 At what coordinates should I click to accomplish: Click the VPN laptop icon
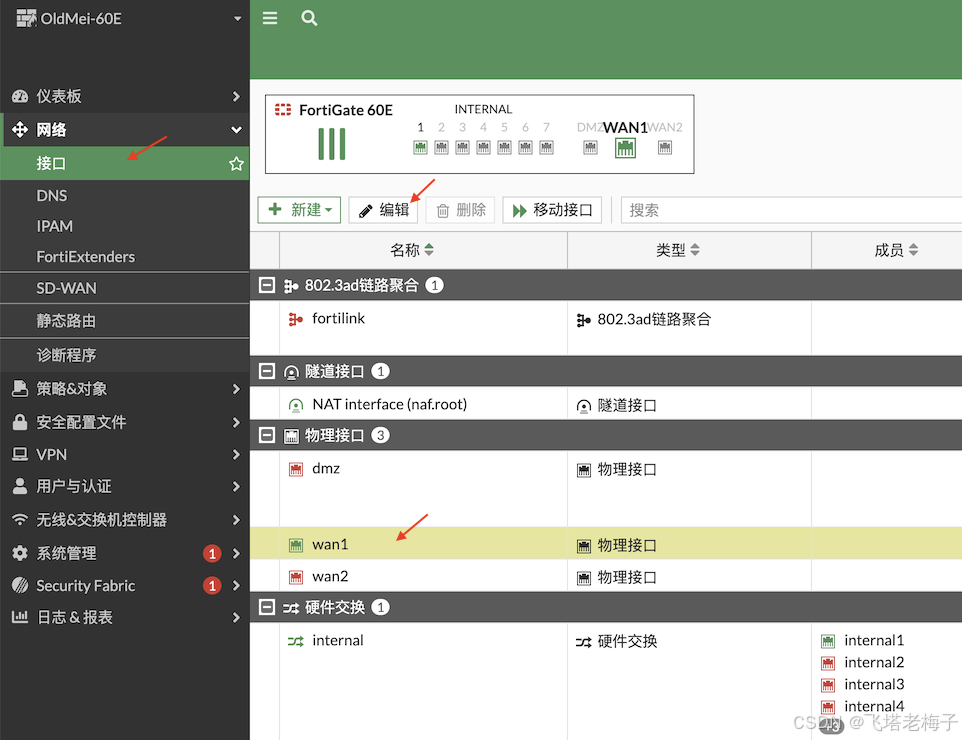click(20, 454)
